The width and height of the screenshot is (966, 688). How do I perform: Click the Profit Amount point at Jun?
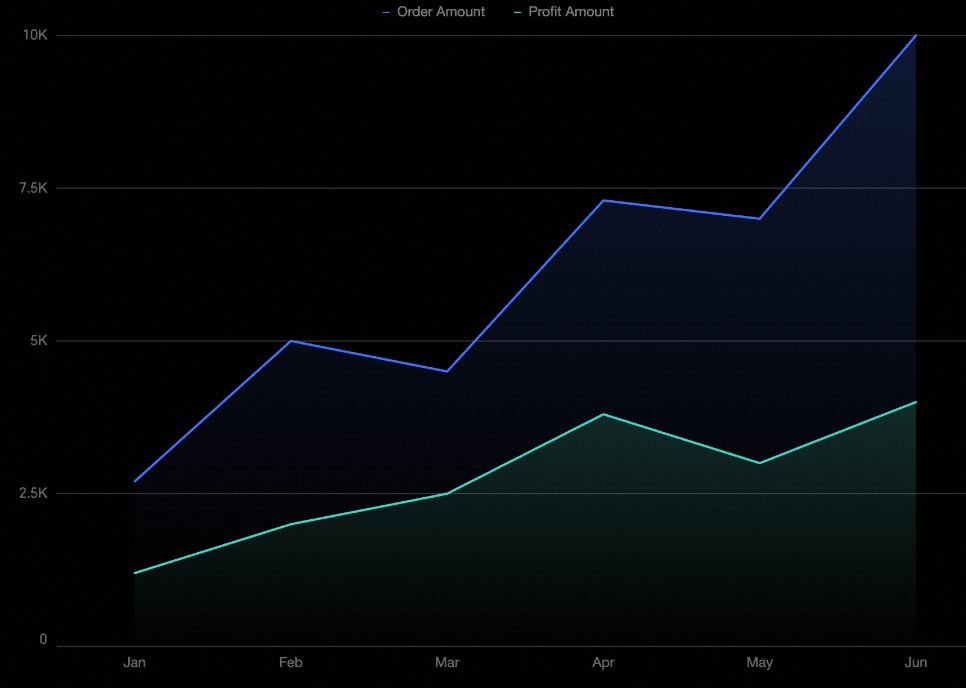[x=916, y=402]
